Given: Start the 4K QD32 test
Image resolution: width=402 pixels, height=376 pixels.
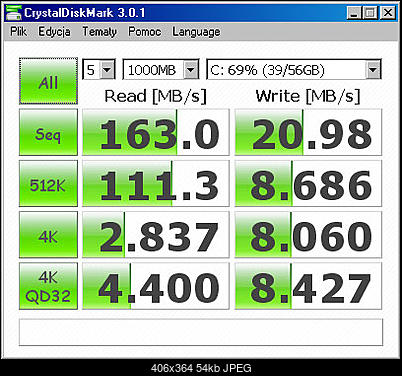Looking at the screenshot, I should [x=48, y=286].
